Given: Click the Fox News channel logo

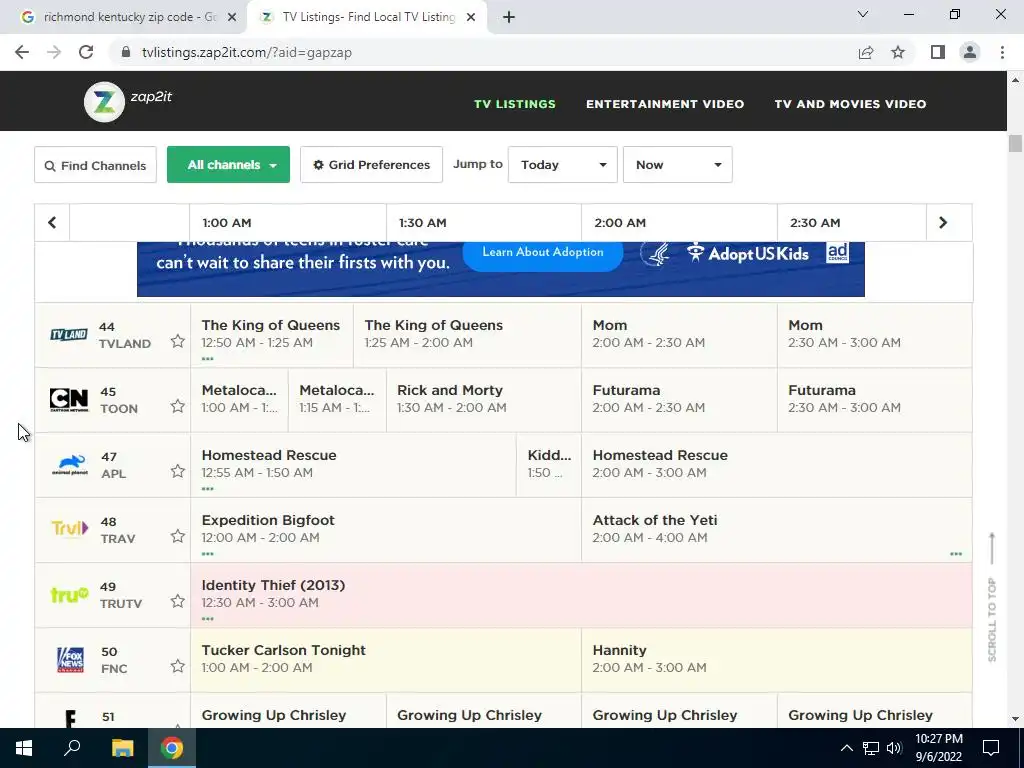Looking at the screenshot, I should (70, 660).
